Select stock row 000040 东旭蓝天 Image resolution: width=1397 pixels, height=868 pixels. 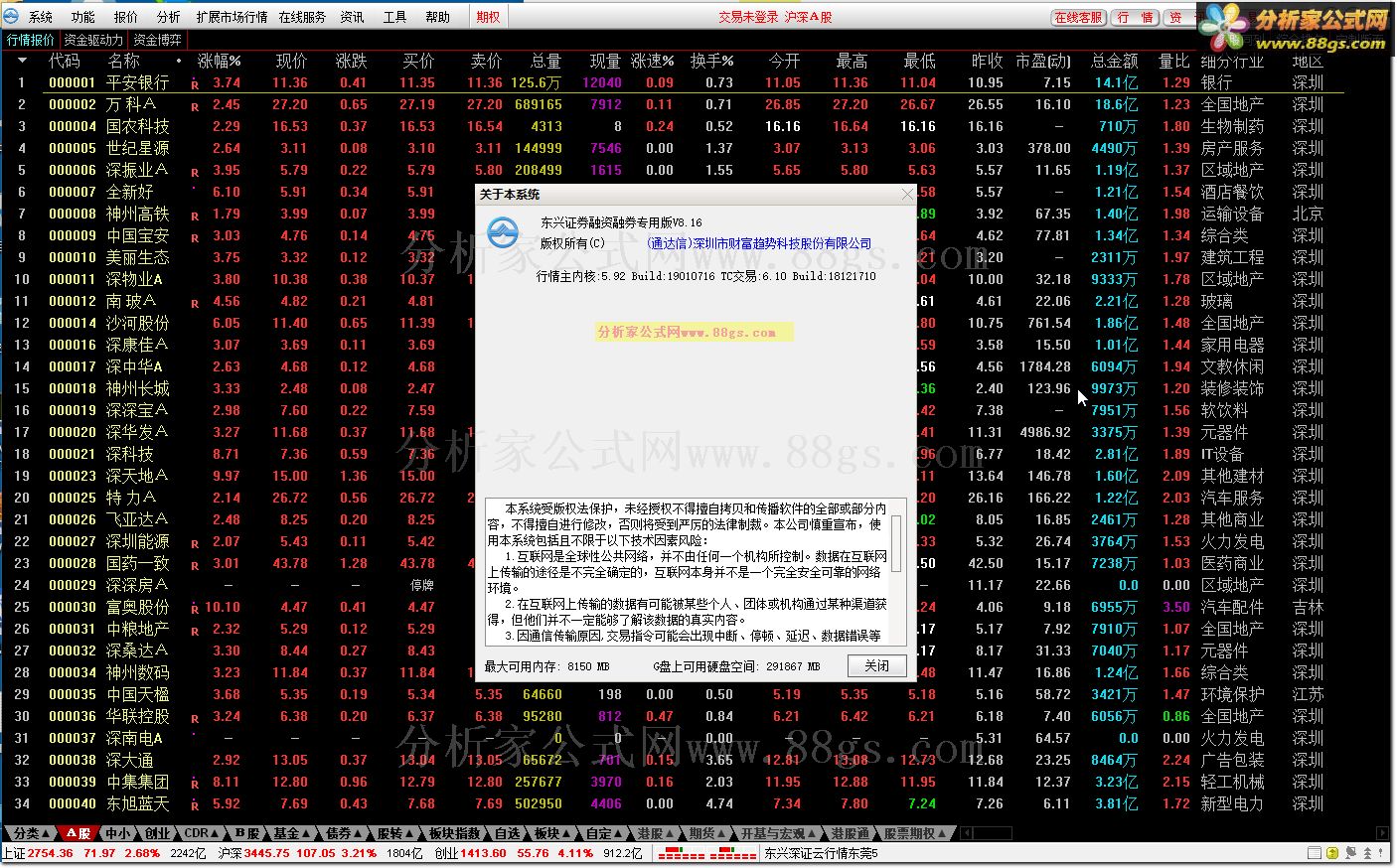click(672, 803)
